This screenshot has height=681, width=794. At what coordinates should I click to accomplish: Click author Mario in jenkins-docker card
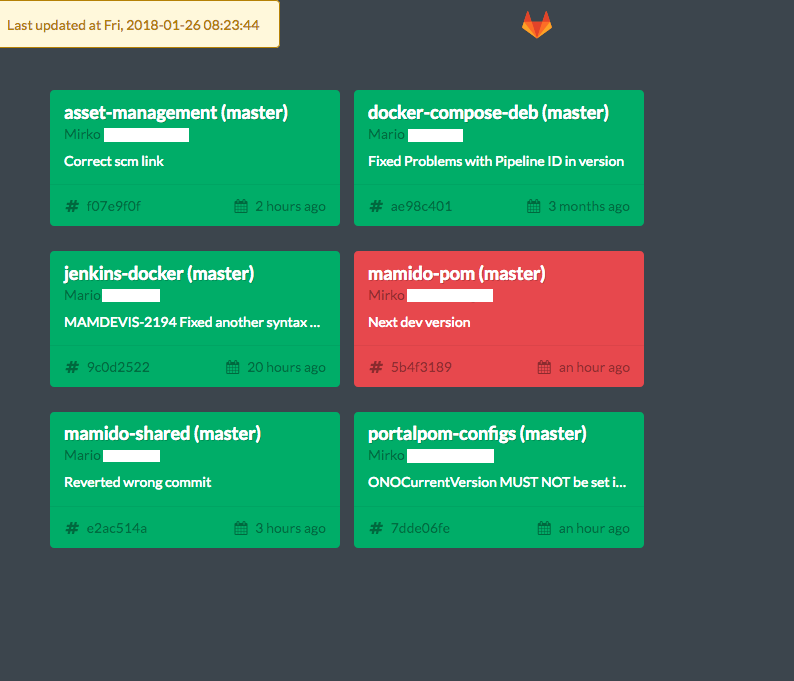tap(82, 295)
